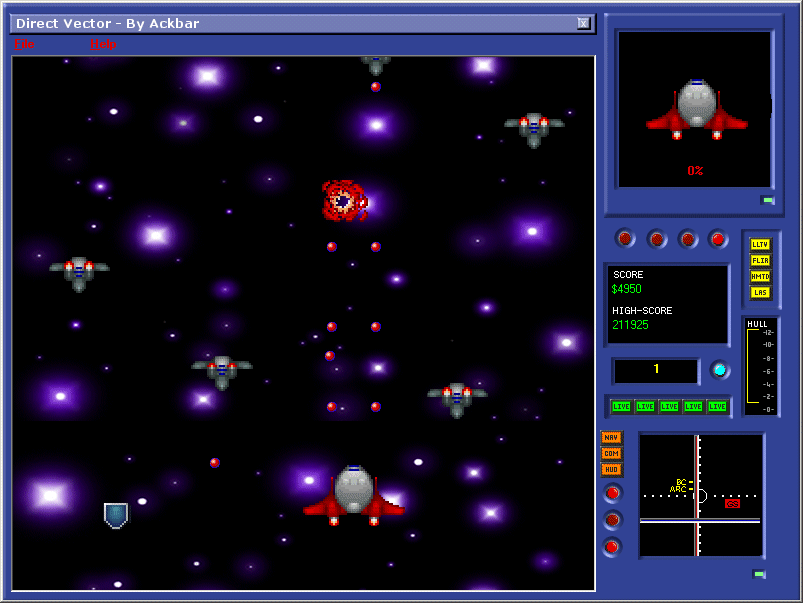Click the bright red light in top row

pyautogui.click(x=718, y=239)
